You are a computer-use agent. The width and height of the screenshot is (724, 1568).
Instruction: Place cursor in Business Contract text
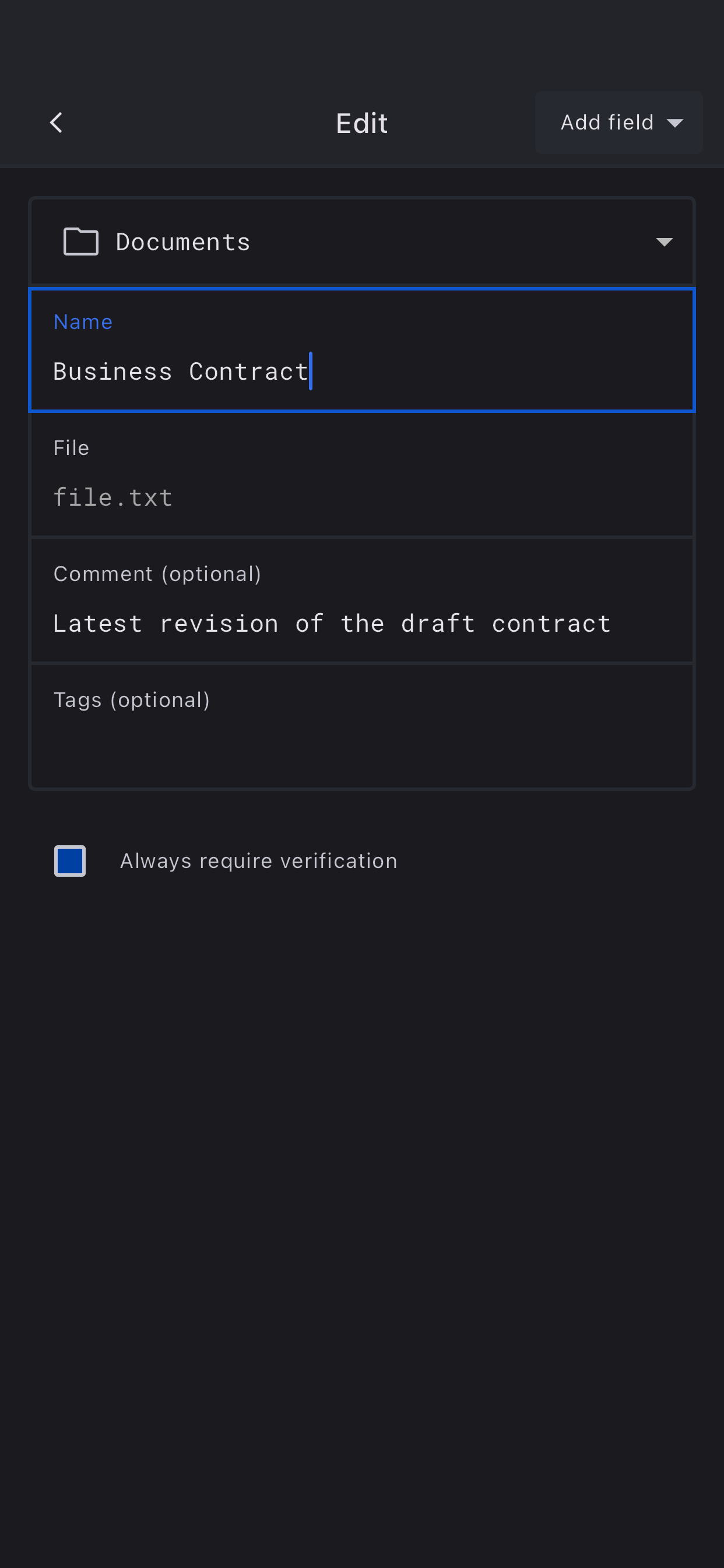[x=181, y=372]
